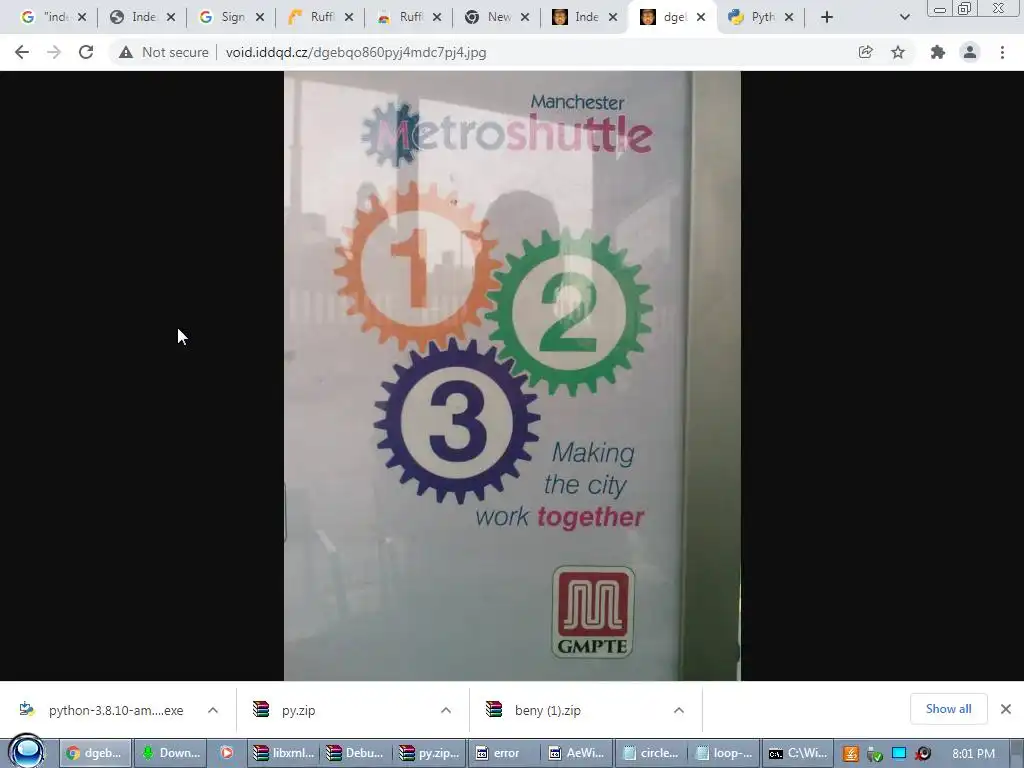Click the Not secure warning icon
This screenshot has height=768, width=1024.
(125, 52)
